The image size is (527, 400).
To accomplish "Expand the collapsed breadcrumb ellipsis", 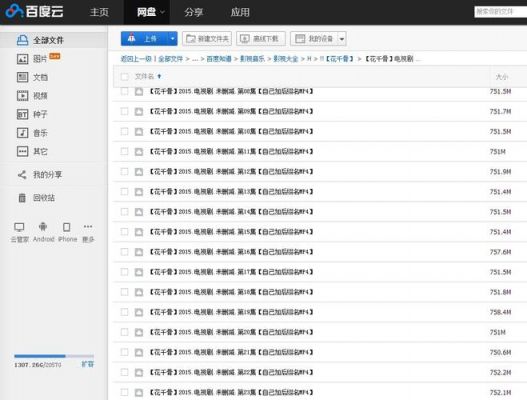I will click(195, 59).
